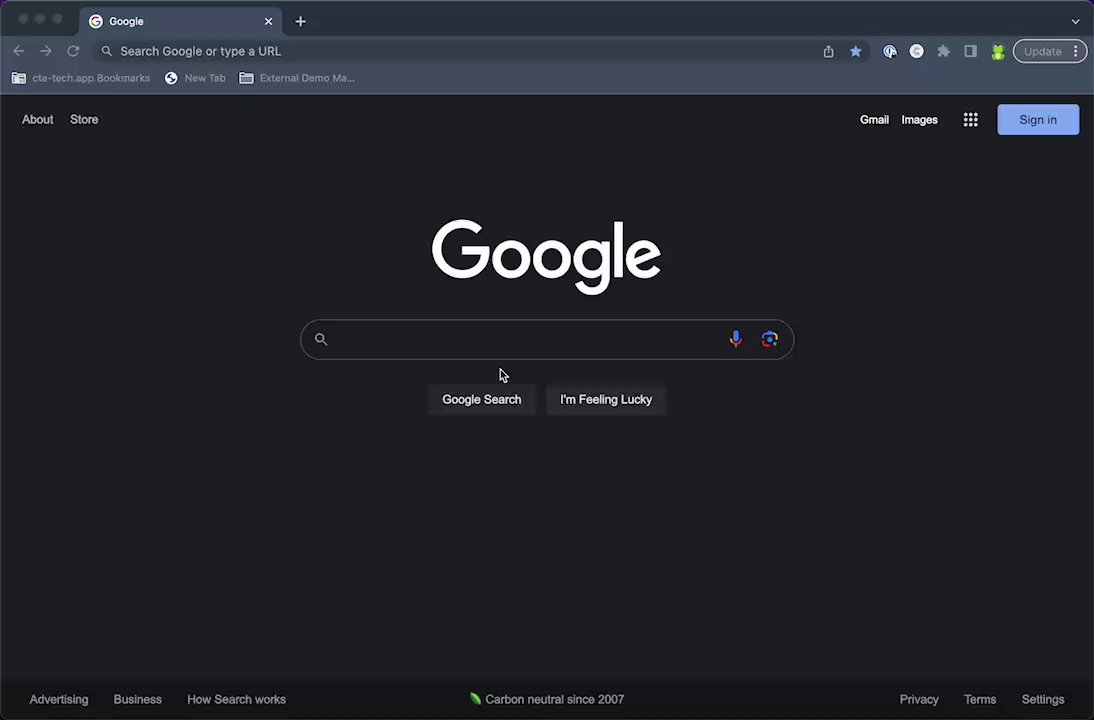1094x720 pixels.
Task: Open the Gmail link
Action: pyautogui.click(x=874, y=120)
